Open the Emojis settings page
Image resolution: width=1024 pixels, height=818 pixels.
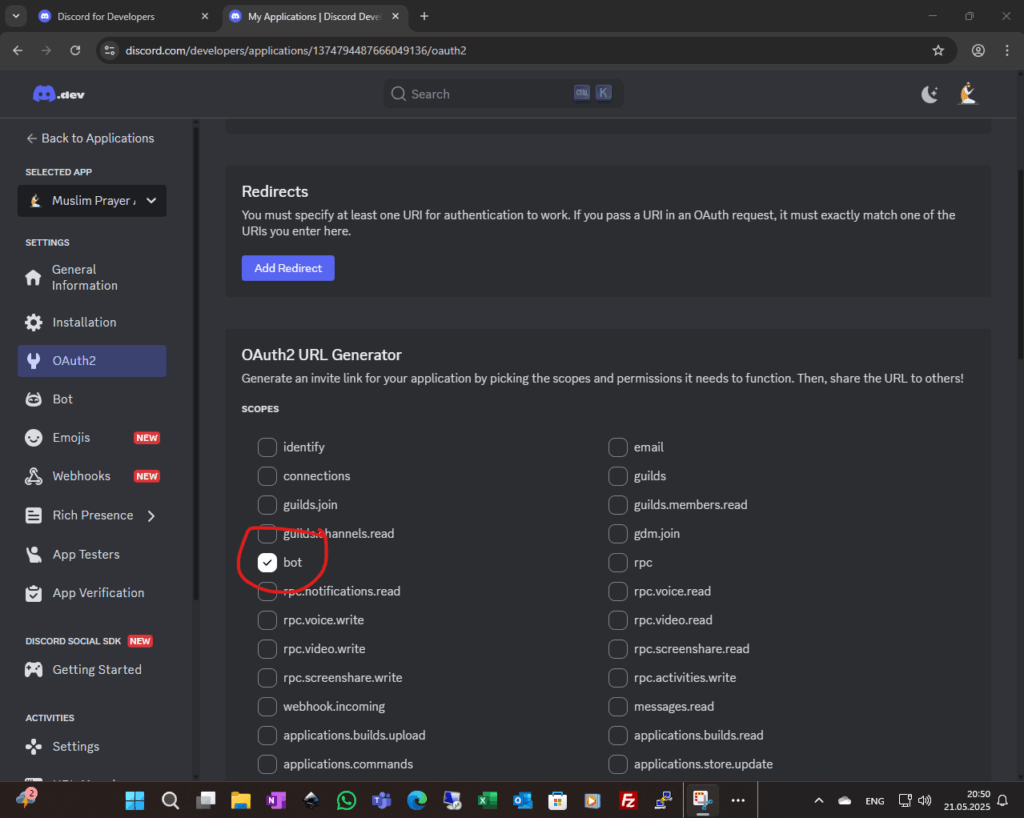tap(92, 437)
